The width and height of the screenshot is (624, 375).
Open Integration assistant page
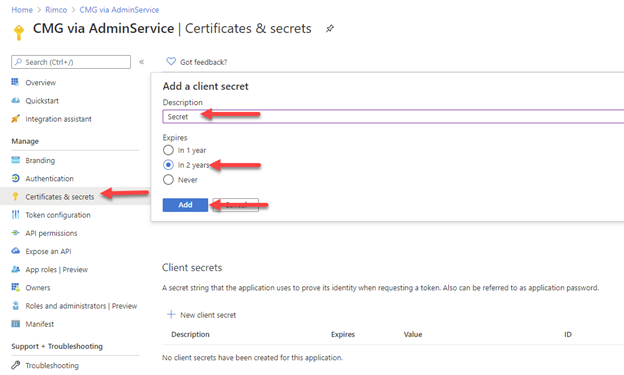(x=58, y=119)
